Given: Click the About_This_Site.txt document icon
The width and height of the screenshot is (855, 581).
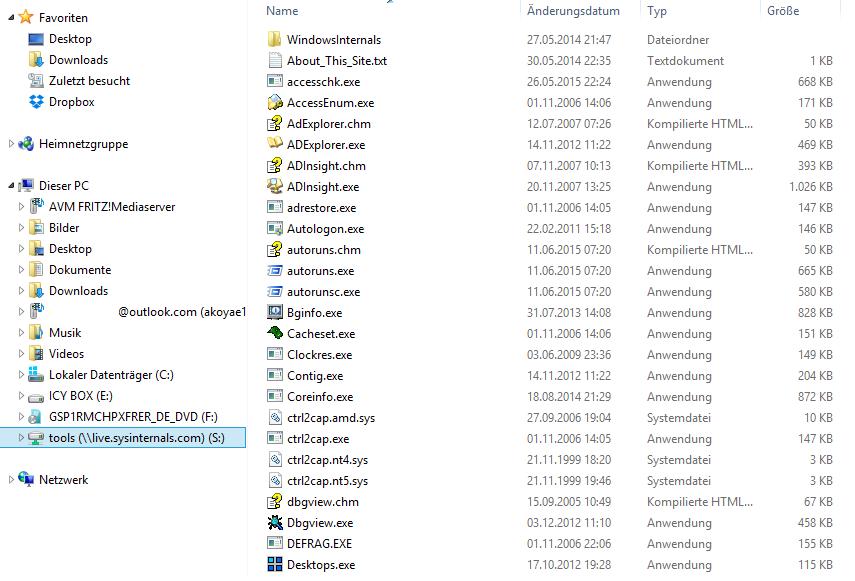Looking at the screenshot, I should pos(275,60).
